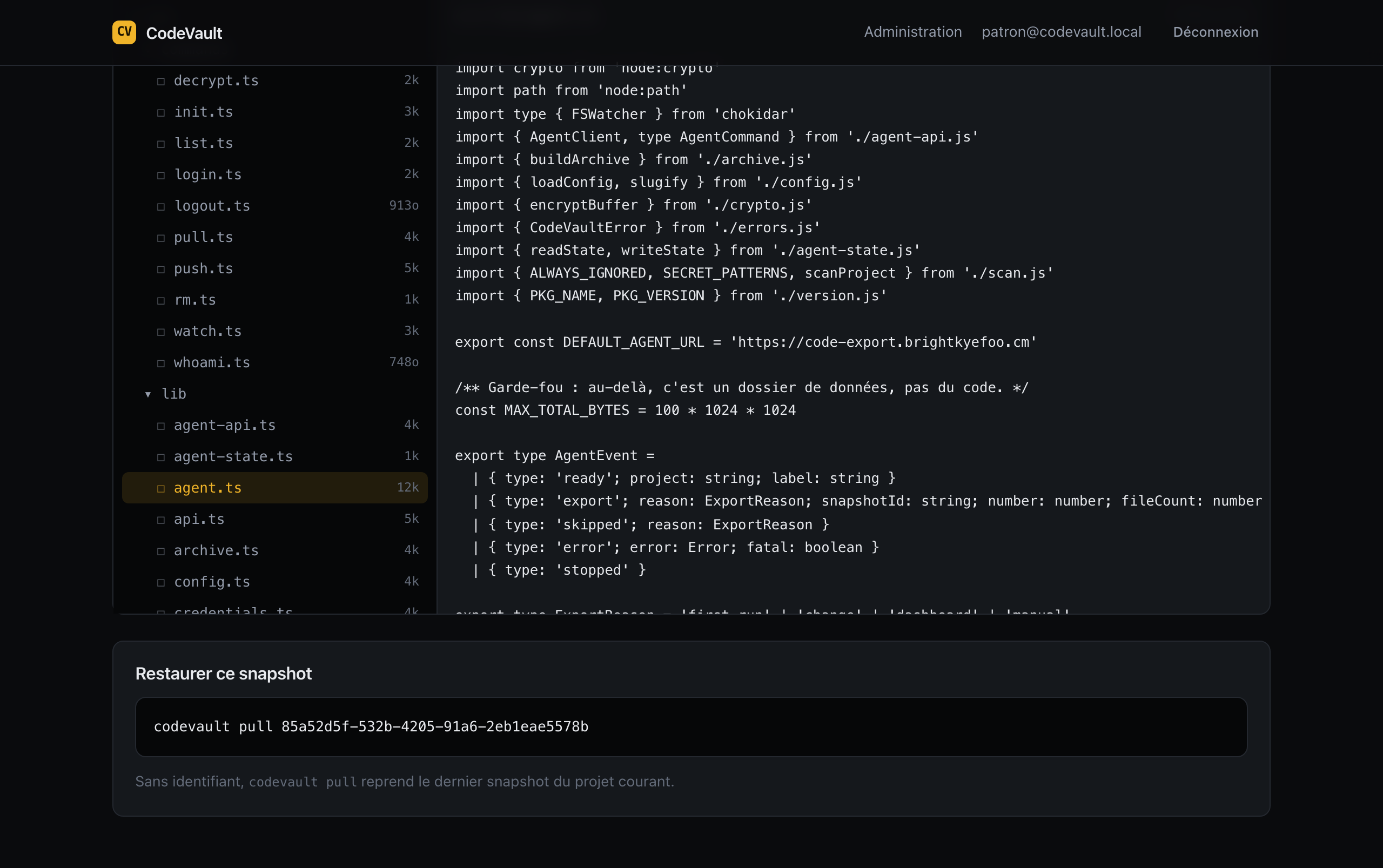Screen dimensions: 1383x868
Task: Click file icon beside config.ts
Action: coord(161,583)
